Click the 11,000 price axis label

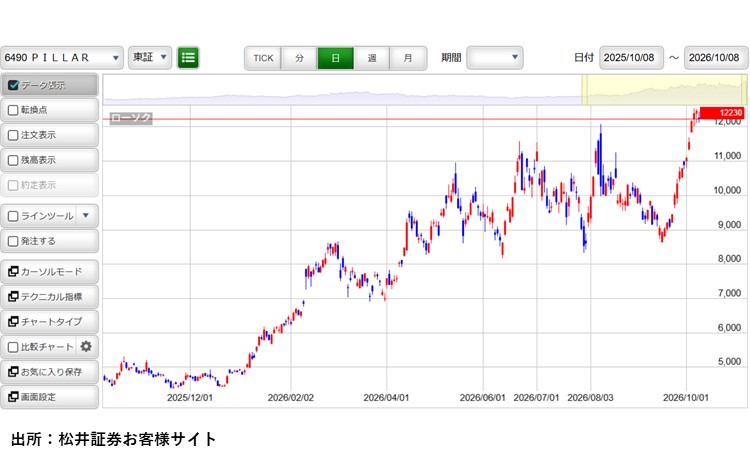[x=728, y=156]
